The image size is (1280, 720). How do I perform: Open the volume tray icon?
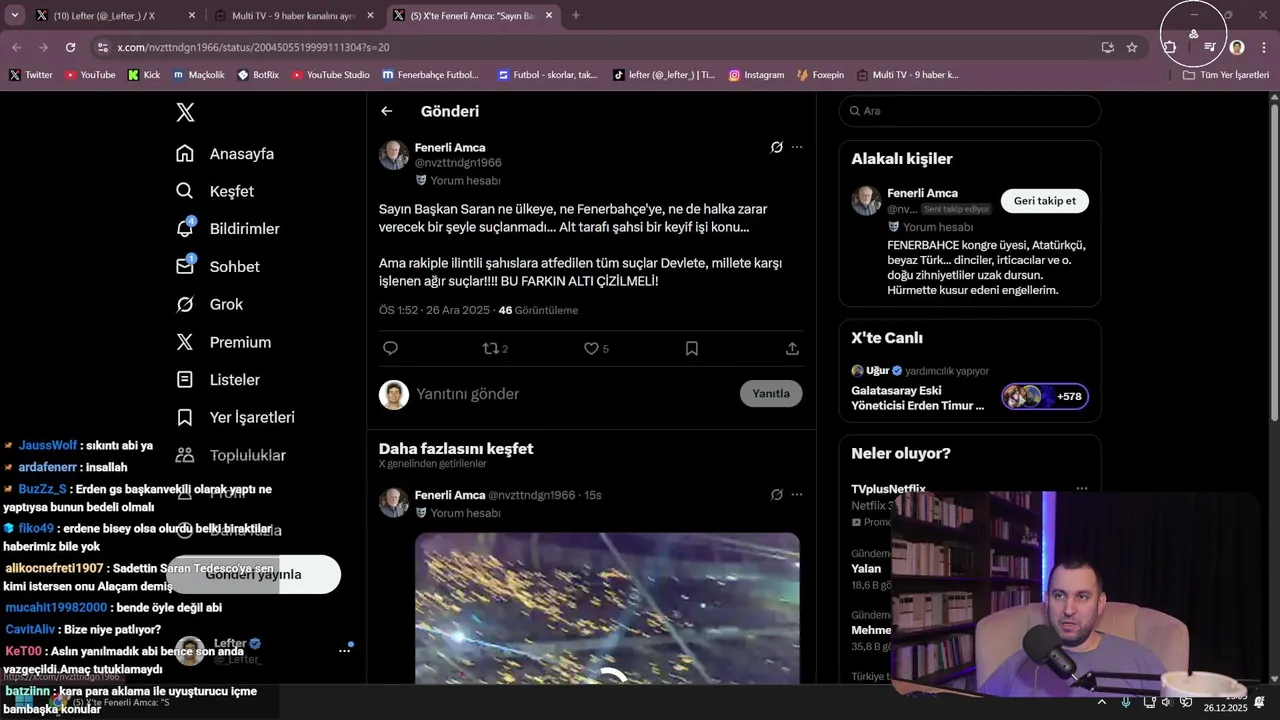point(1167,702)
